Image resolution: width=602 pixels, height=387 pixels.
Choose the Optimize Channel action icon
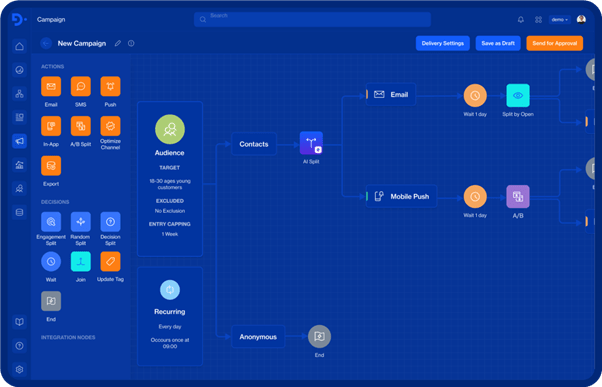click(110, 126)
